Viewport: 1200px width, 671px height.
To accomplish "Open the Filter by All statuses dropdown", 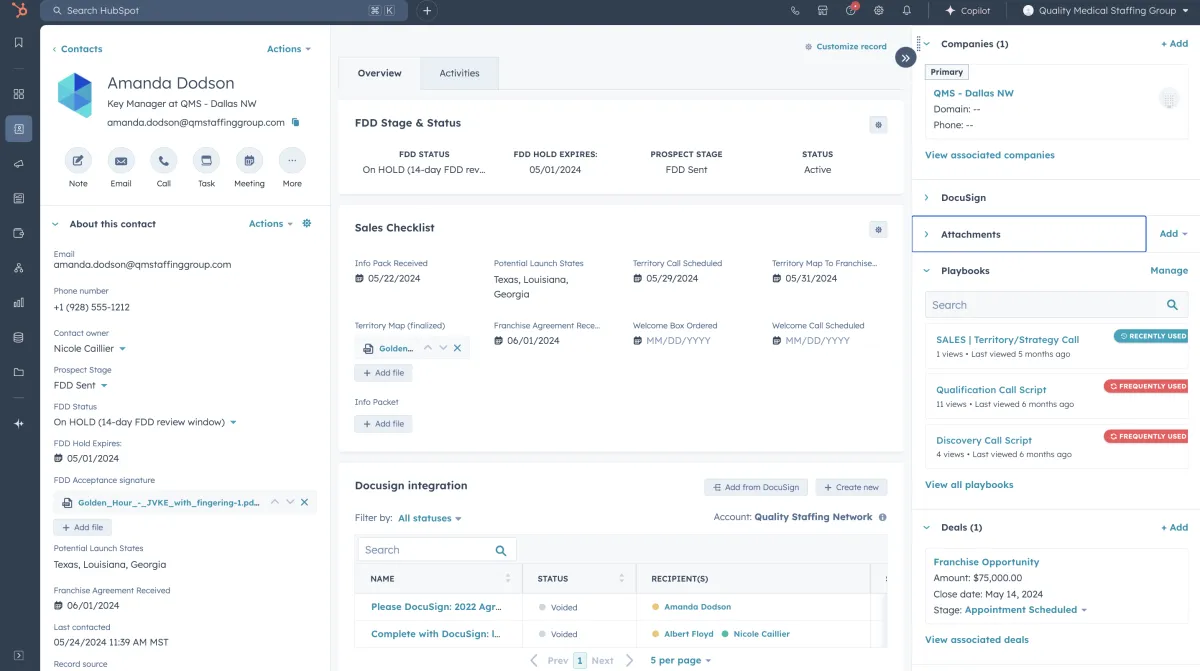I will [430, 518].
